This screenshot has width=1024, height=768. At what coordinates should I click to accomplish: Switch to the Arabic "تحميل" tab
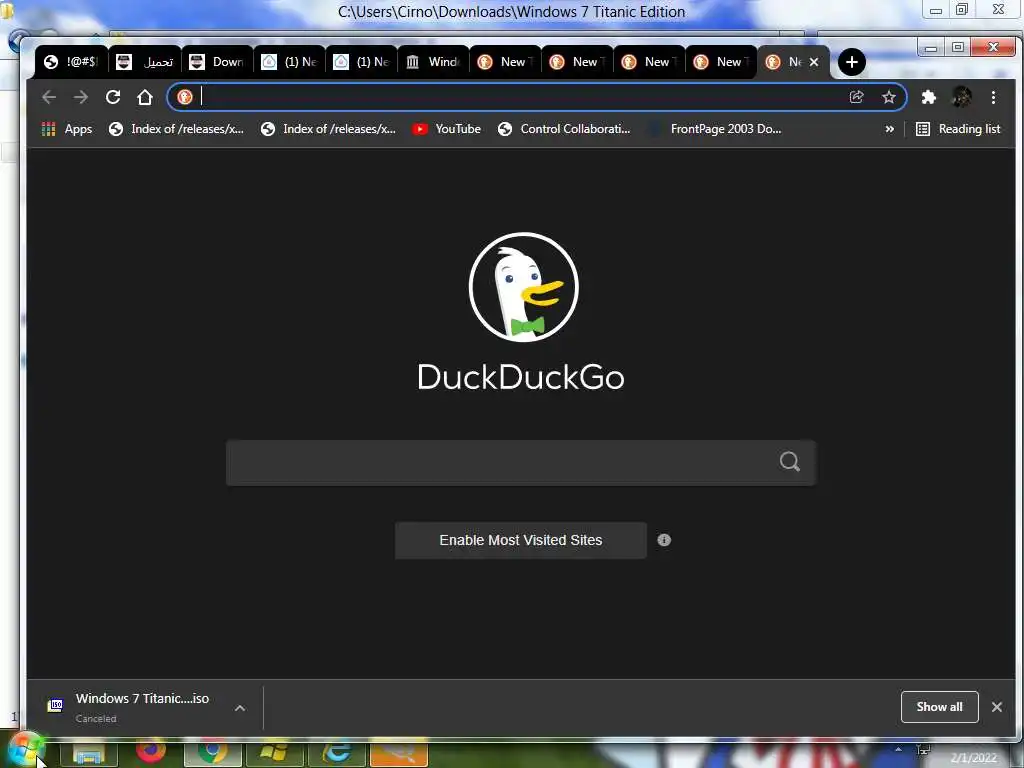click(144, 62)
